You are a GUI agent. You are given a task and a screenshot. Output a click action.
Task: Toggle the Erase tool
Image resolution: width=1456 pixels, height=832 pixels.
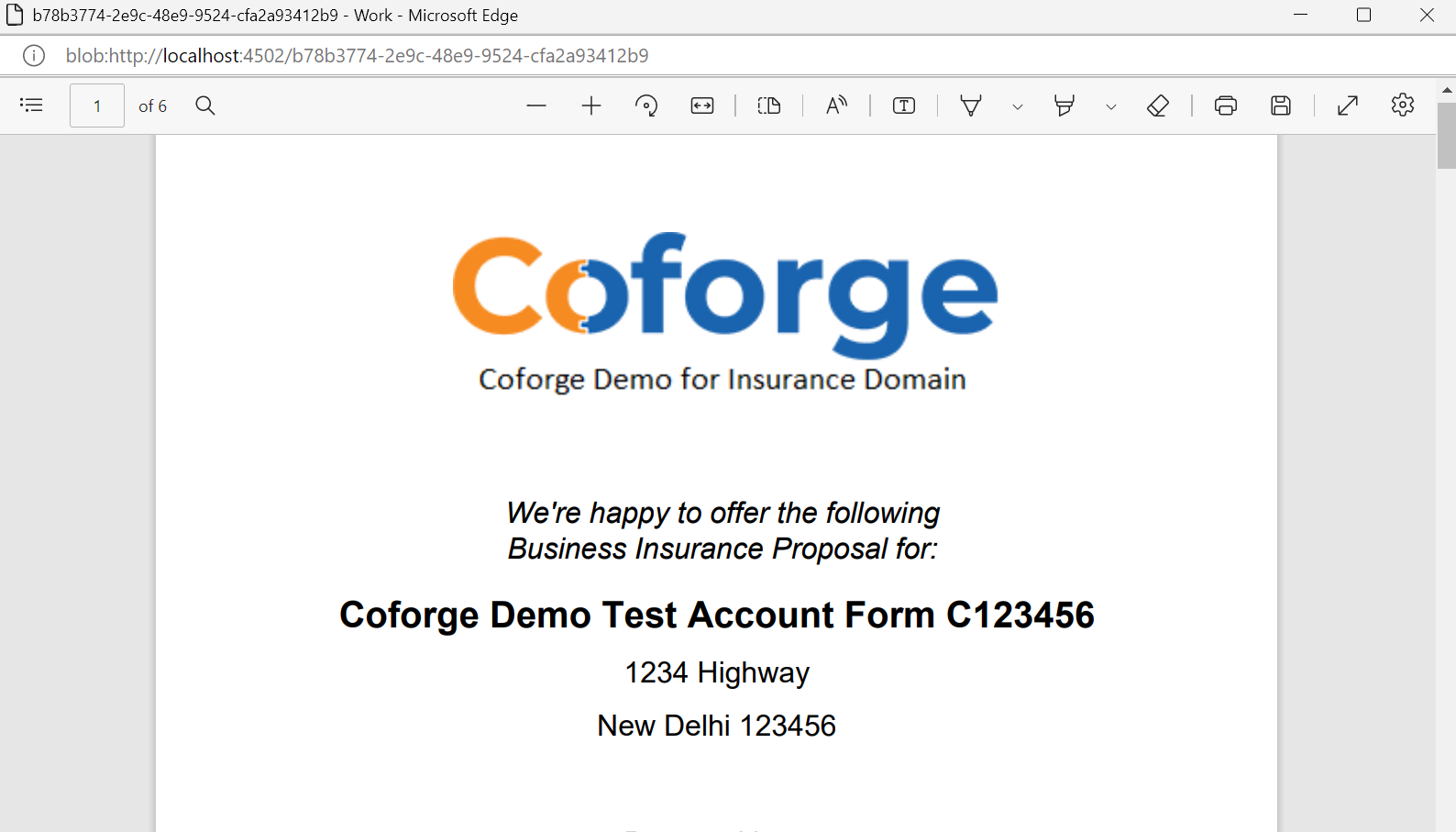pos(1158,105)
